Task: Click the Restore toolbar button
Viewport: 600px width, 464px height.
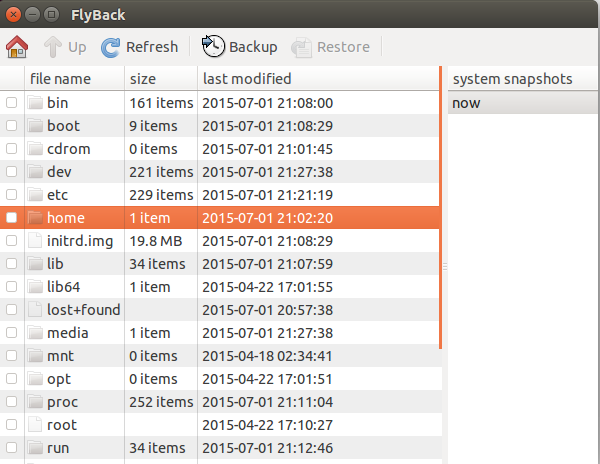Action: [x=331, y=47]
